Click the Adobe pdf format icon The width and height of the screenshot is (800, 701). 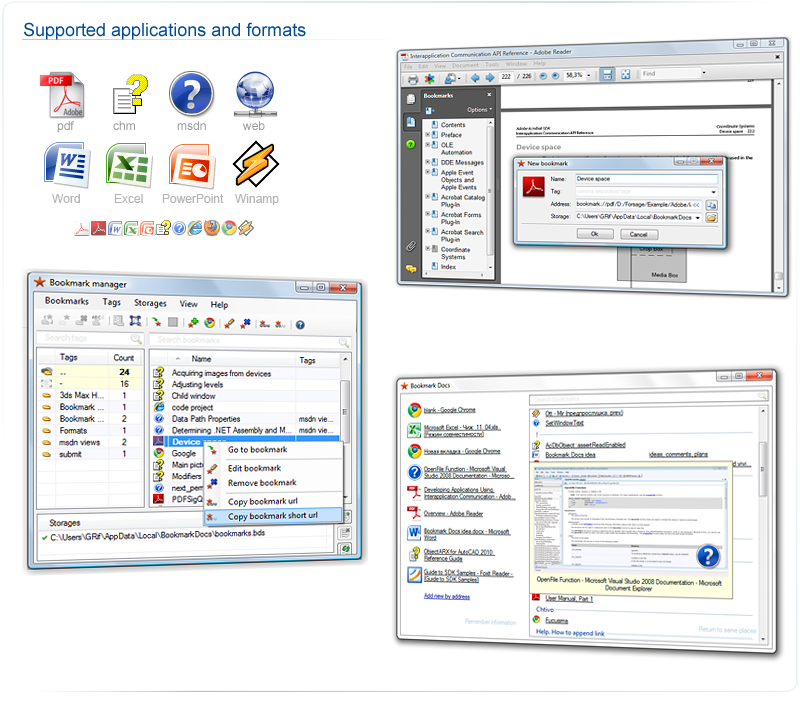(x=64, y=95)
